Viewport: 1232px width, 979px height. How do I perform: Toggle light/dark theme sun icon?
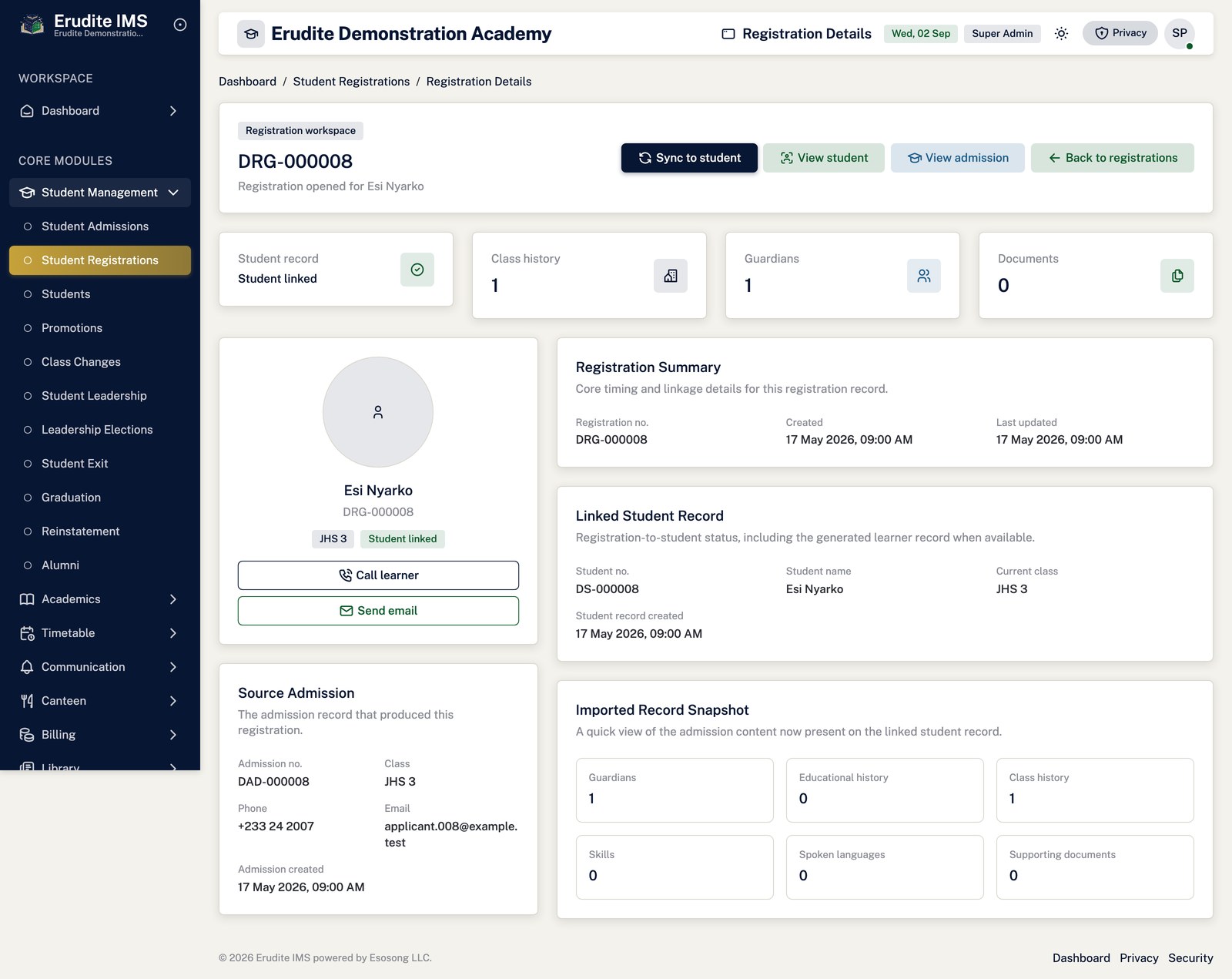(1061, 33)
